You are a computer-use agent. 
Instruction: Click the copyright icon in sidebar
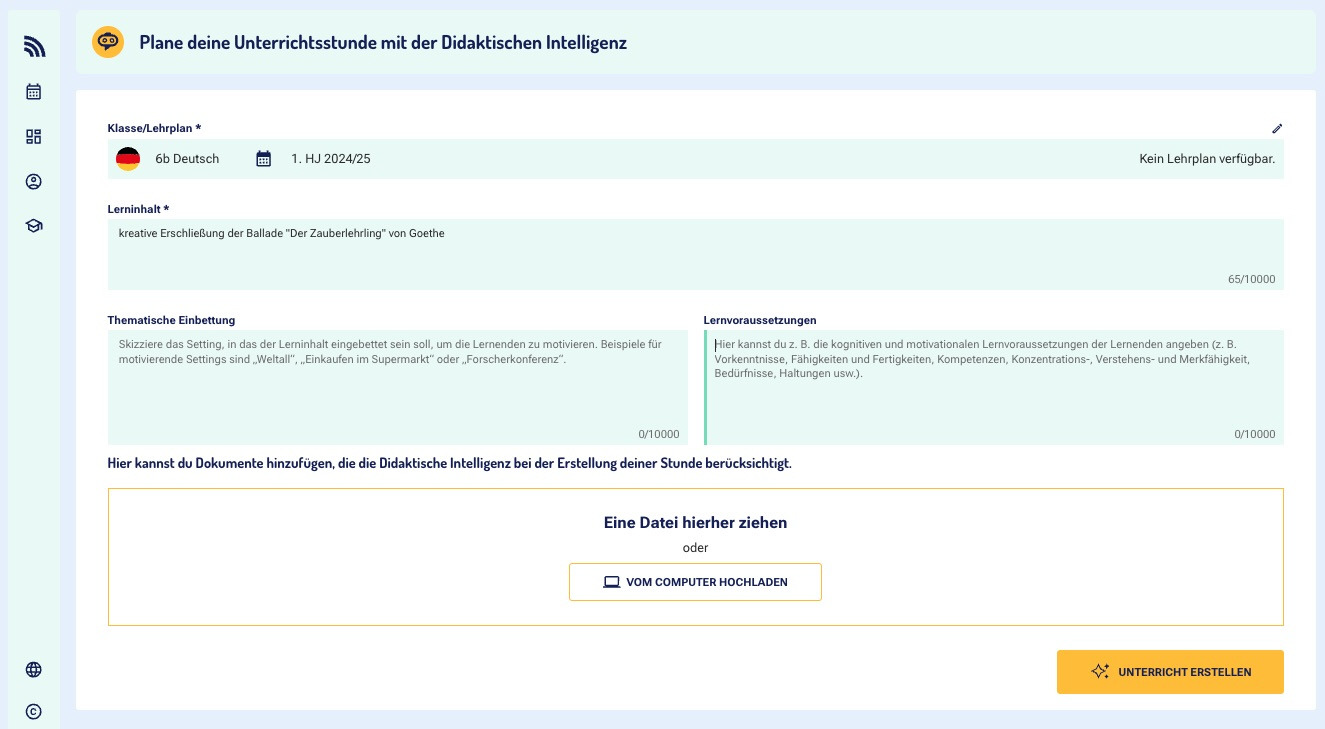(x=34, y=712)
